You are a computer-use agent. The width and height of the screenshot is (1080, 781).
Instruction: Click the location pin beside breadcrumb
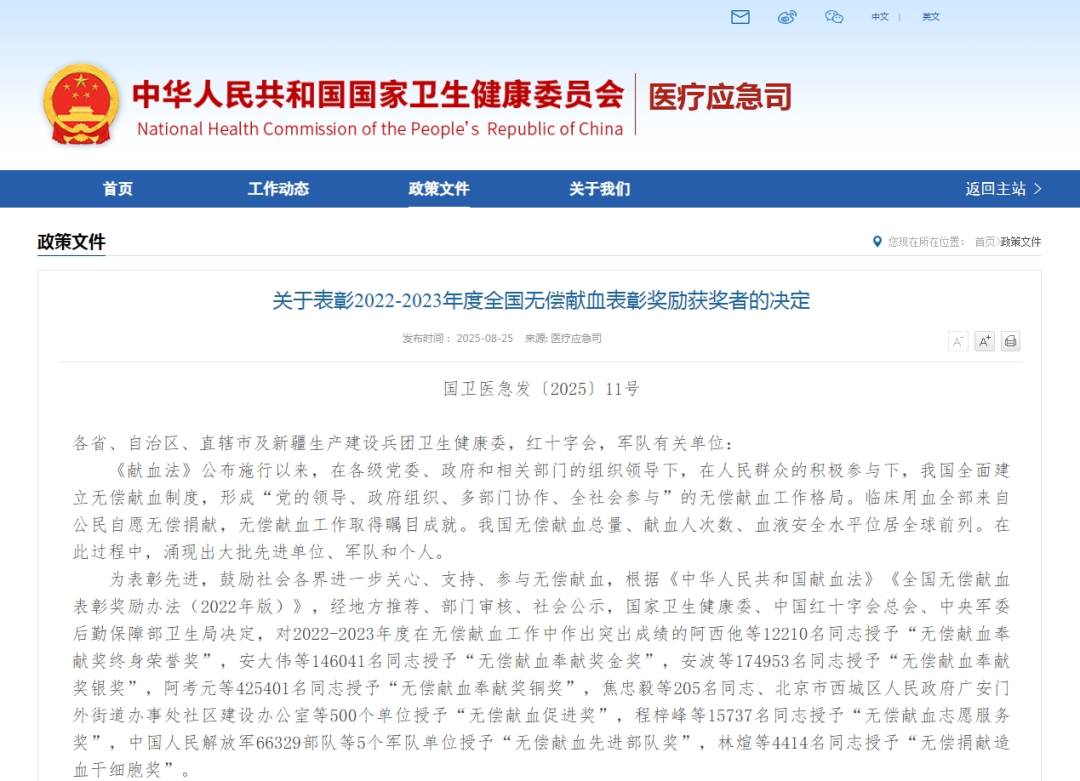[877, 242]
